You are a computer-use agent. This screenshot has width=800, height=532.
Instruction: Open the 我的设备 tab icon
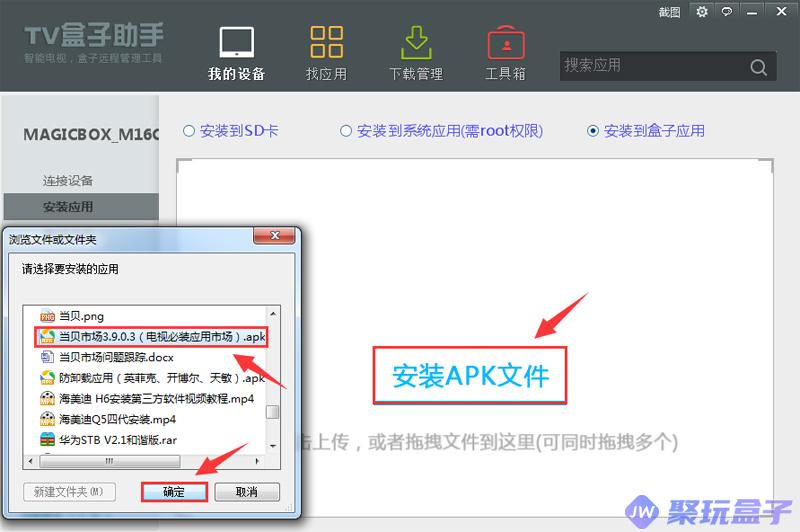click(x=236, y=42)
